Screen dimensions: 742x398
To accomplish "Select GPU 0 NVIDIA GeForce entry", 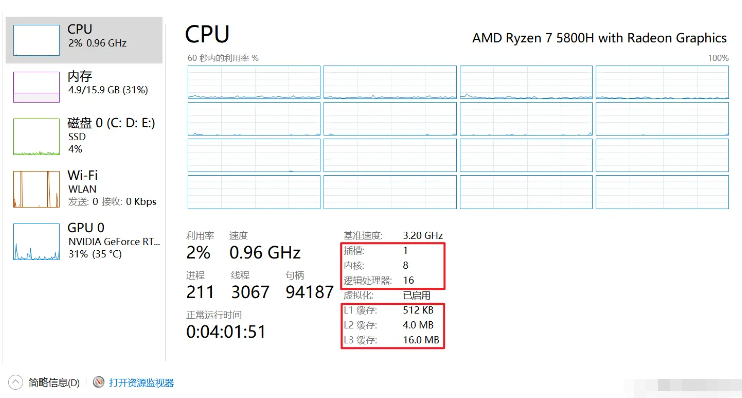I will [x=84, y=240].
